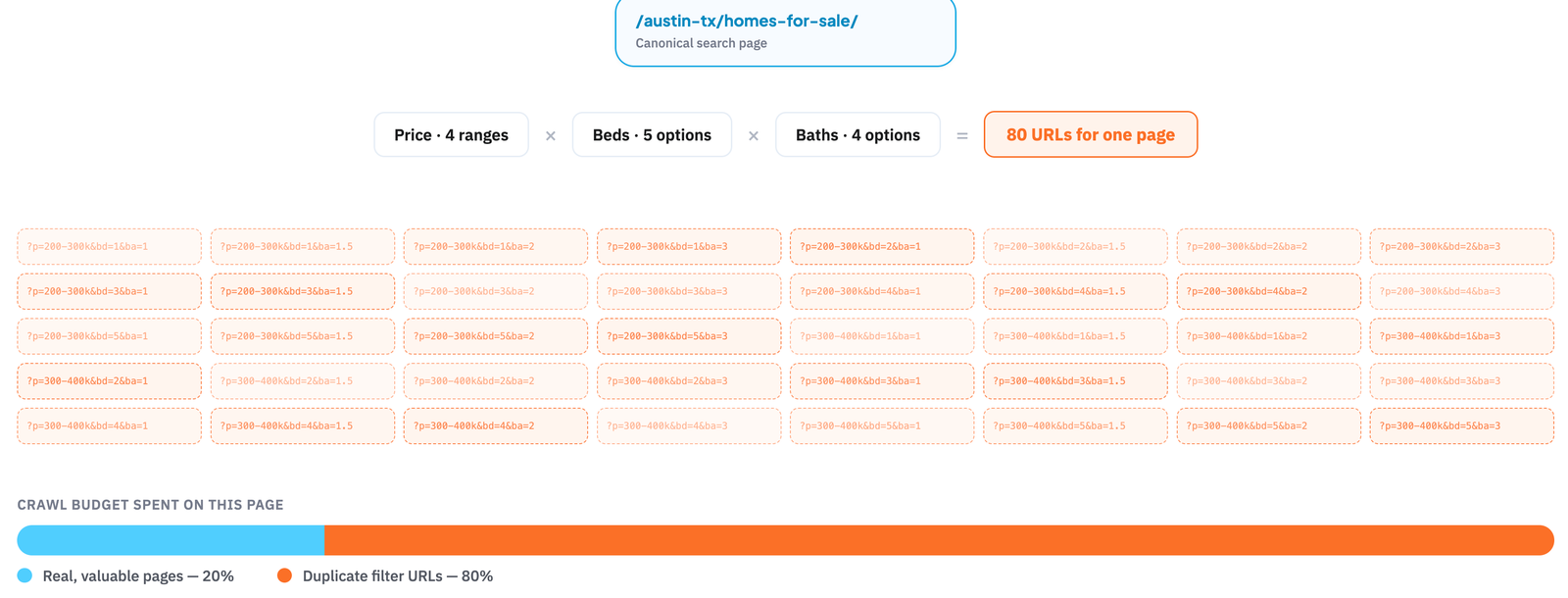Select the Beds · 5 options pill
Image resolution: width=1568 pixels, height=598 pixels.
[x=652, y=134]
